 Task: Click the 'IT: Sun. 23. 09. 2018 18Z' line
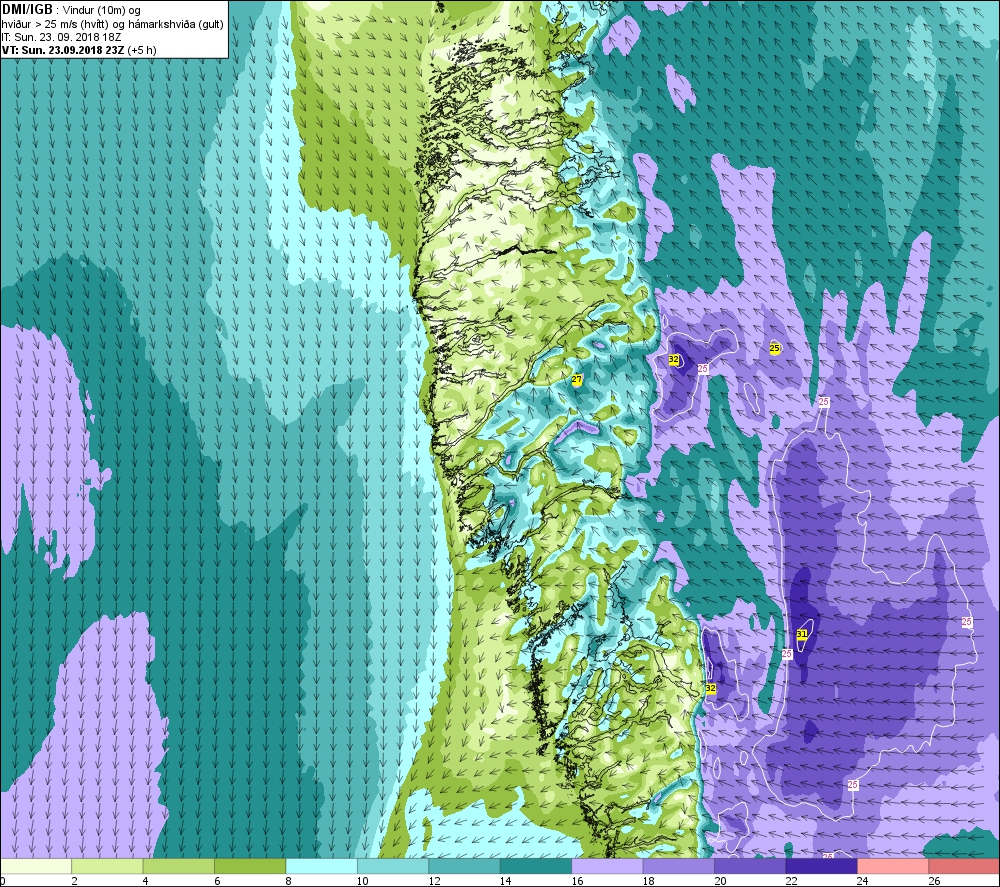click(62, 37)
